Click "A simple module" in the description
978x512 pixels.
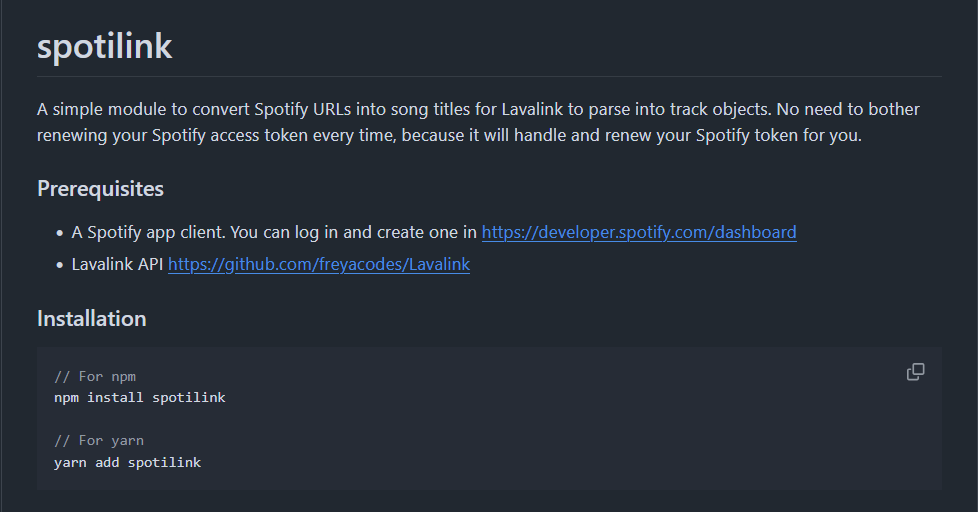(x=97, y=108)
